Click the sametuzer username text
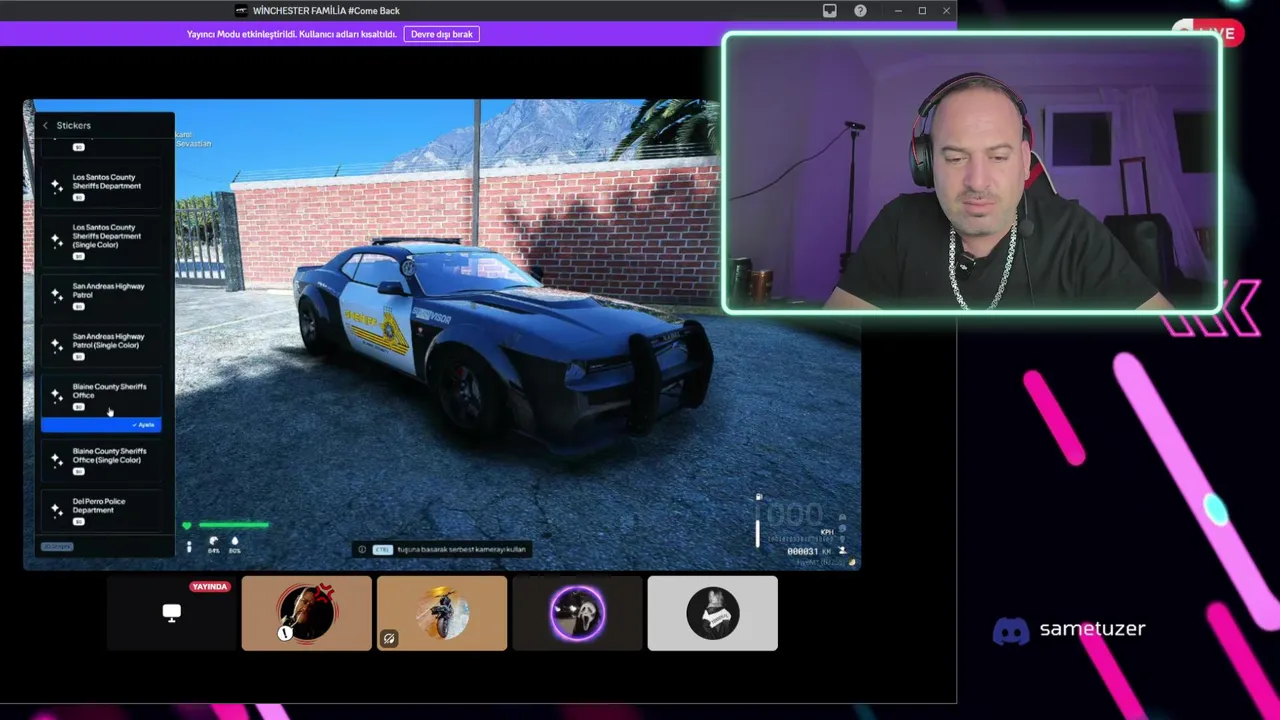Viewport: 1280px width, 720px height. 1092,629
